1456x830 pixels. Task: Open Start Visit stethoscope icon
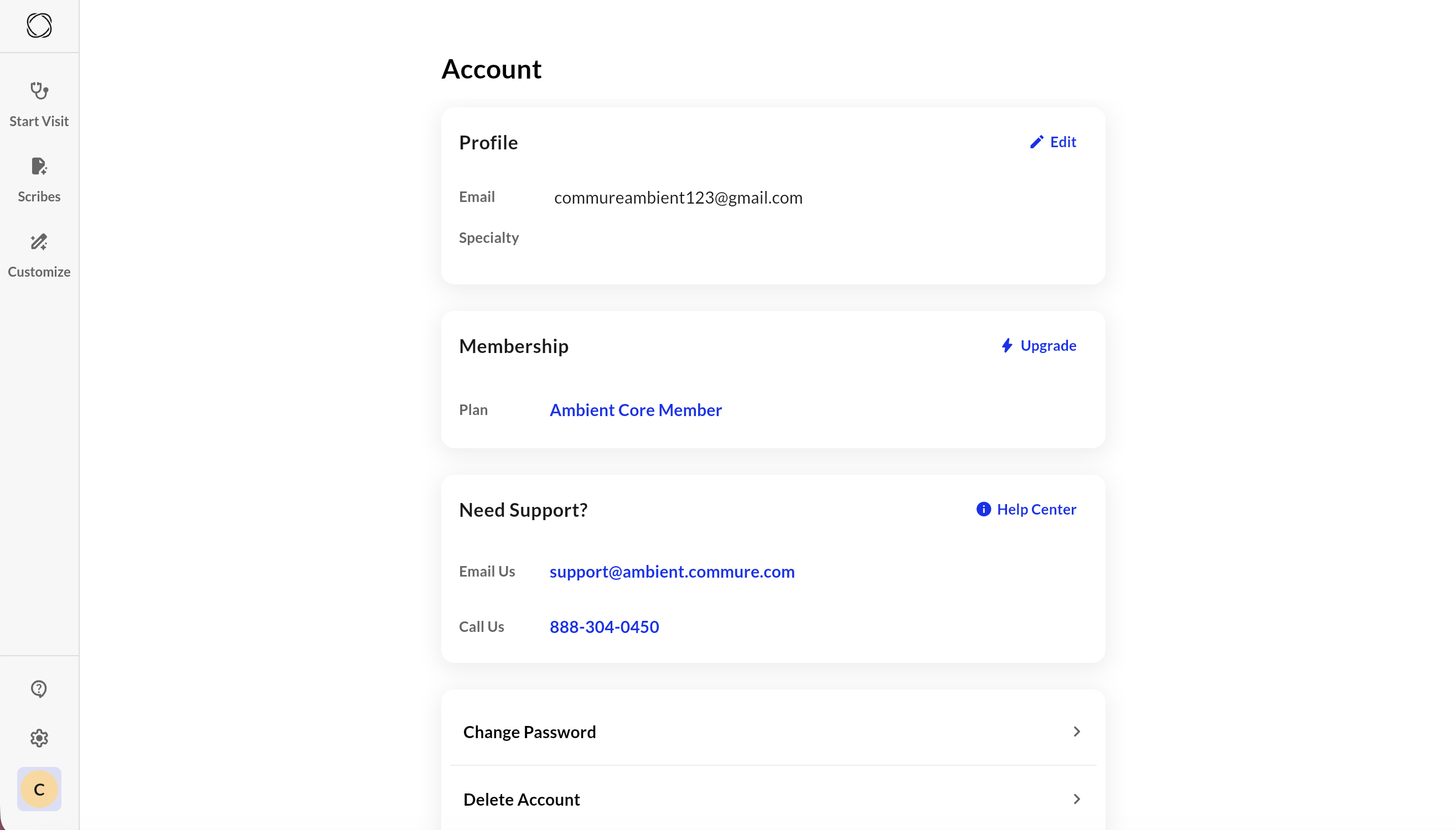tap(39, 91)
